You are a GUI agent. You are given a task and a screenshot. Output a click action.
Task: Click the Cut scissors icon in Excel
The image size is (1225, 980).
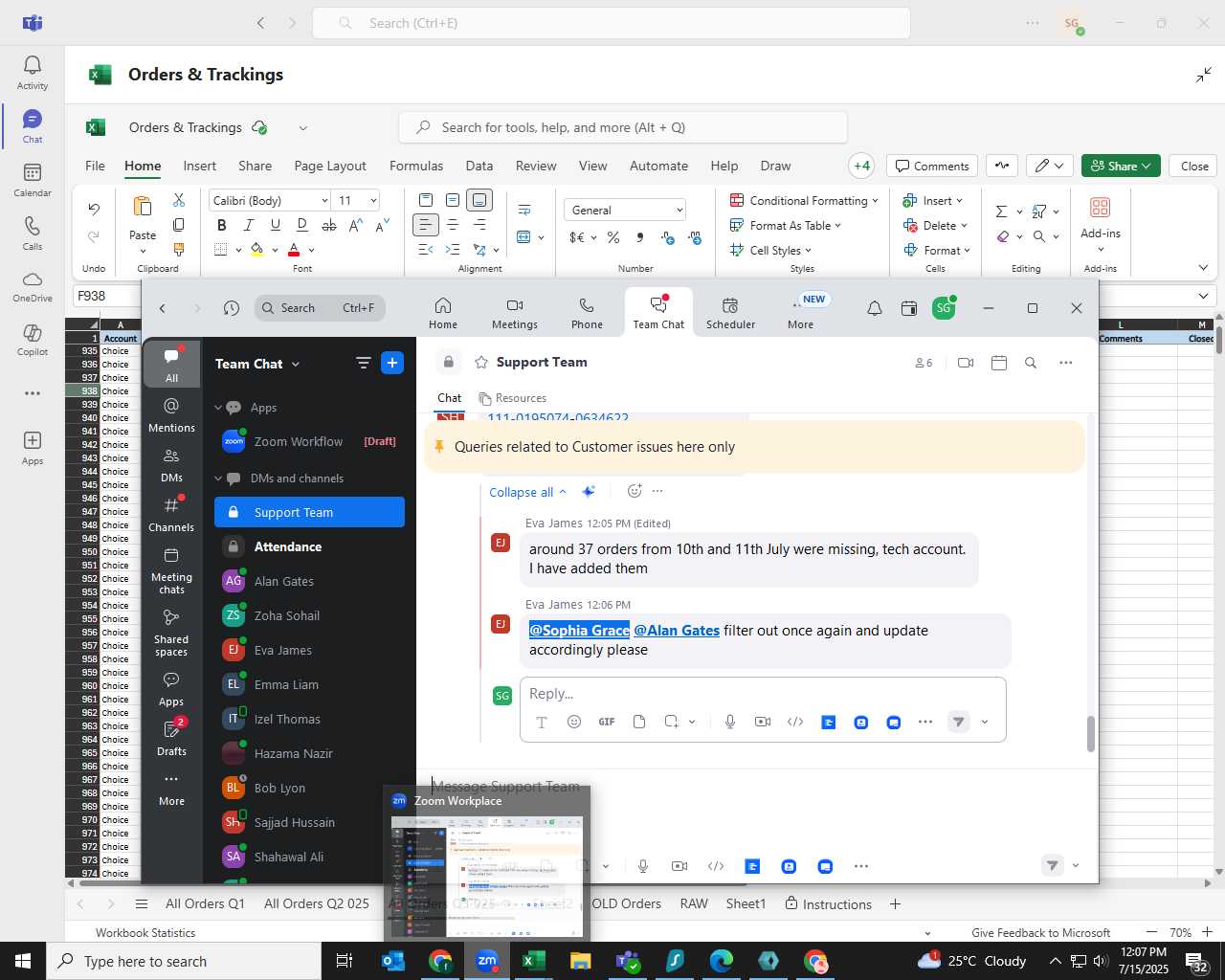coord(179,200)
